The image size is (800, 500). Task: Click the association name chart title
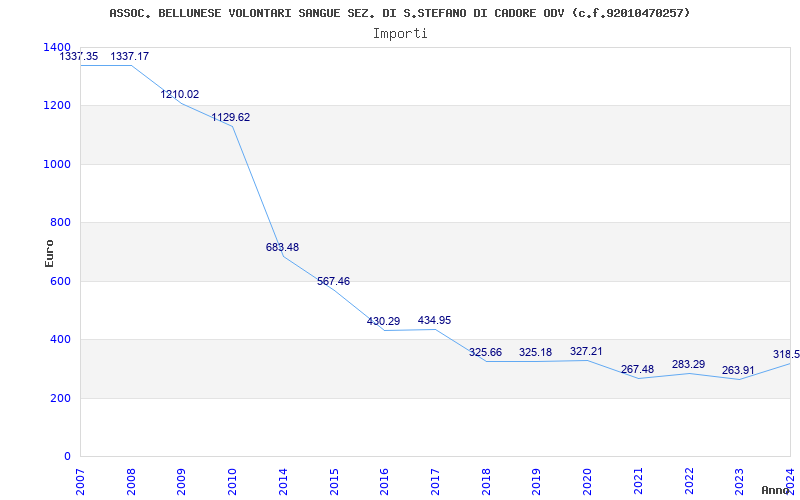[399, 13]
